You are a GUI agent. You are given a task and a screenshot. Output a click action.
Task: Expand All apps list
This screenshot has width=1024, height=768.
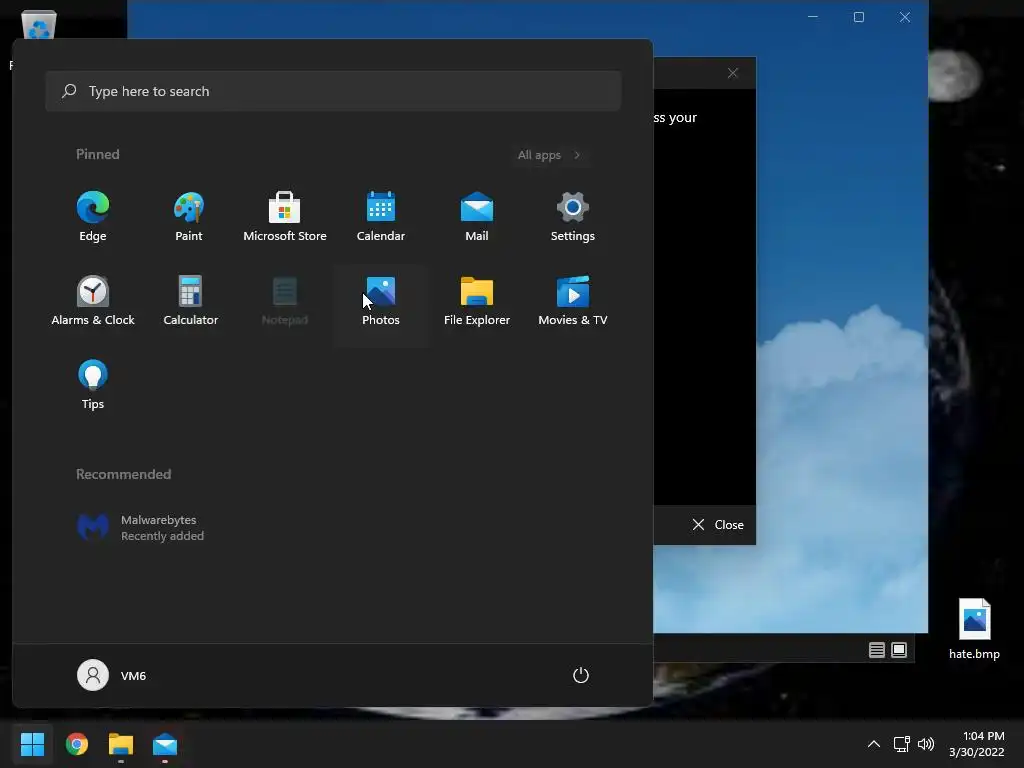pyautogui.click(x=549, y=155)
